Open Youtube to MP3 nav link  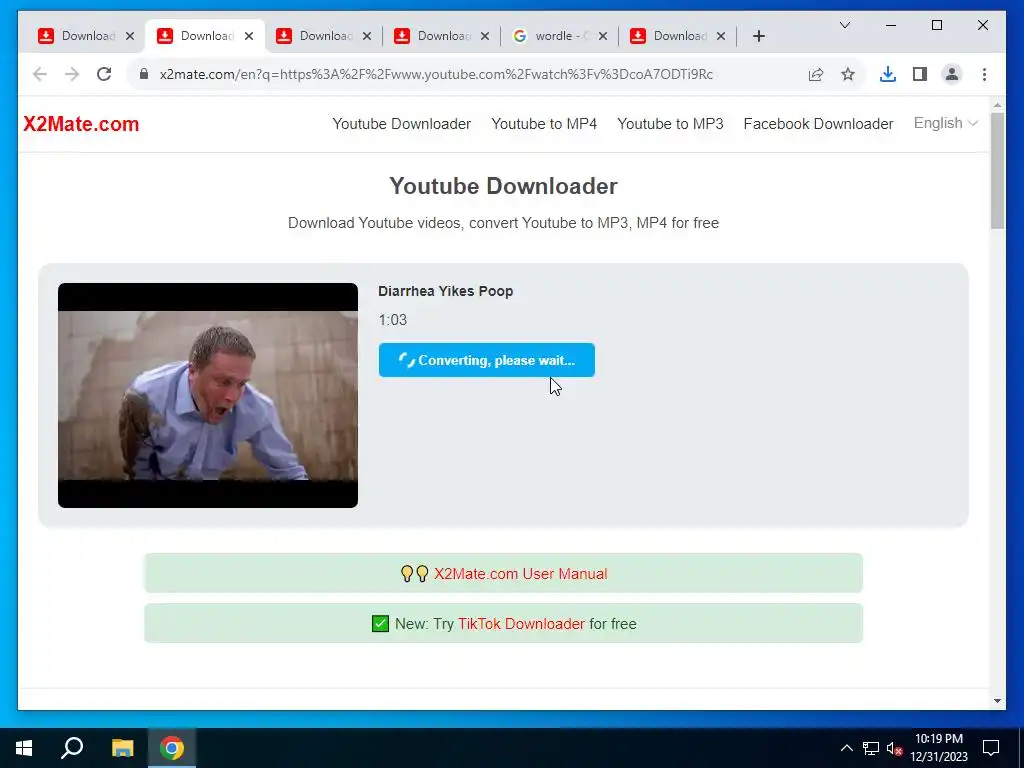tap(670, 124)
